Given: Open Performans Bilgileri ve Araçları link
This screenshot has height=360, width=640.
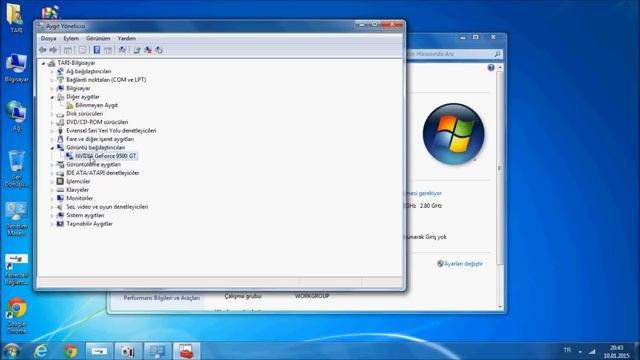Looking at the screenshot, I should 162,298.
